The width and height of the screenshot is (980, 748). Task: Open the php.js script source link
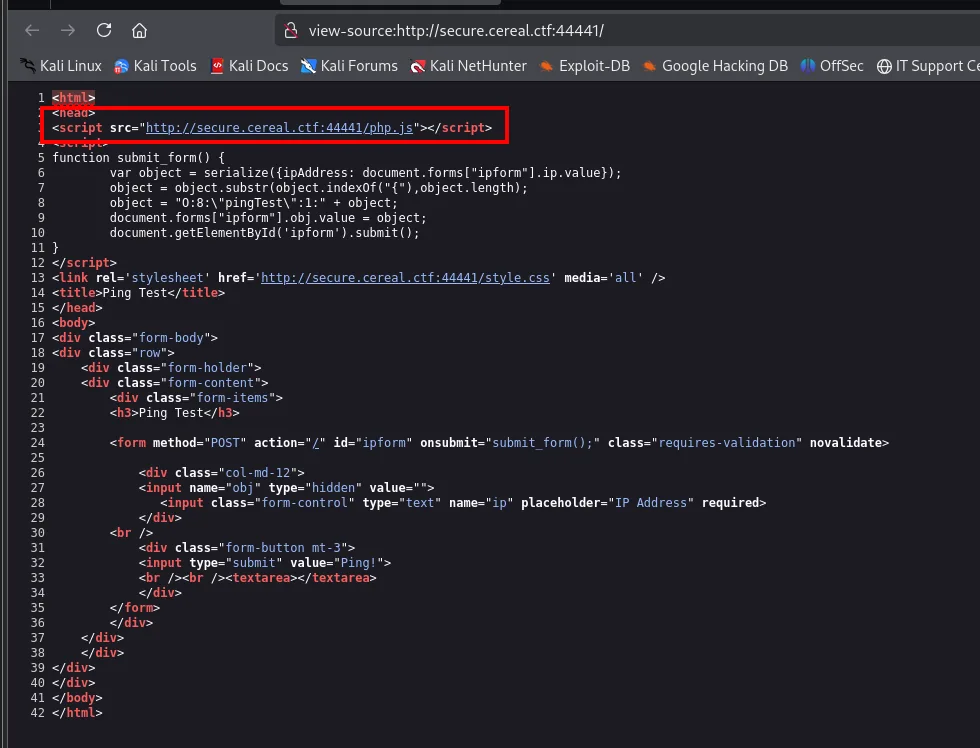279,127
